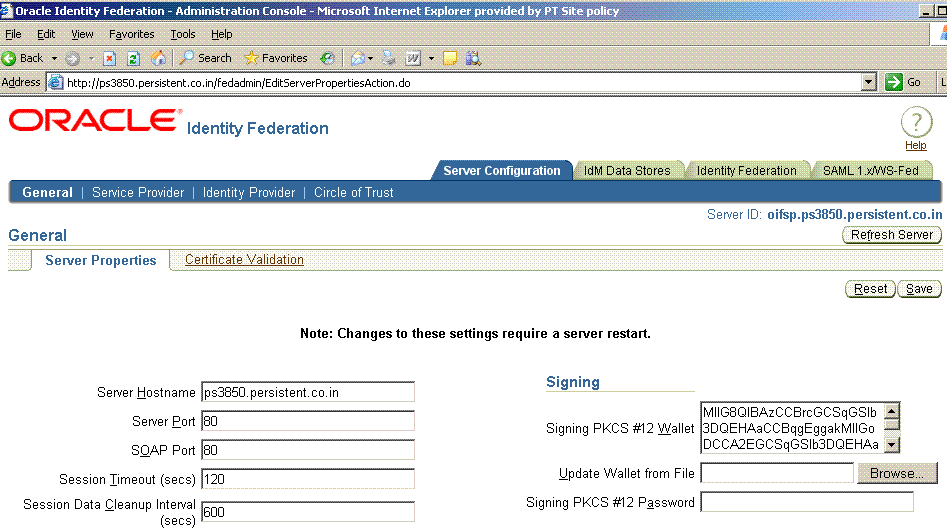
Task: Switch to the SAML 1.x/WS-Fed tab
Action: [x=870, y=171]
